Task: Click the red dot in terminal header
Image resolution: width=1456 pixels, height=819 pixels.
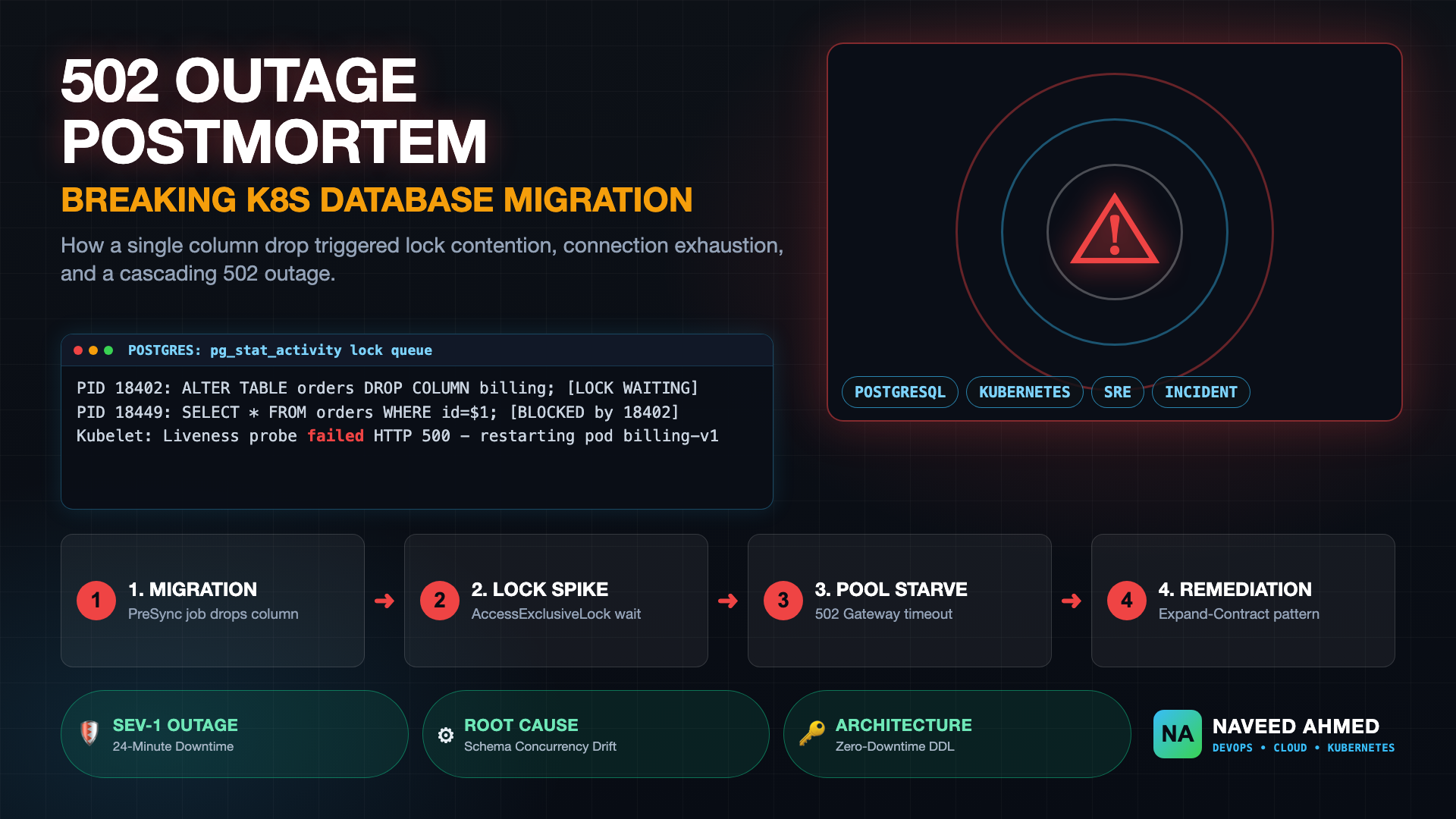Action: click(x=78, y=350)
